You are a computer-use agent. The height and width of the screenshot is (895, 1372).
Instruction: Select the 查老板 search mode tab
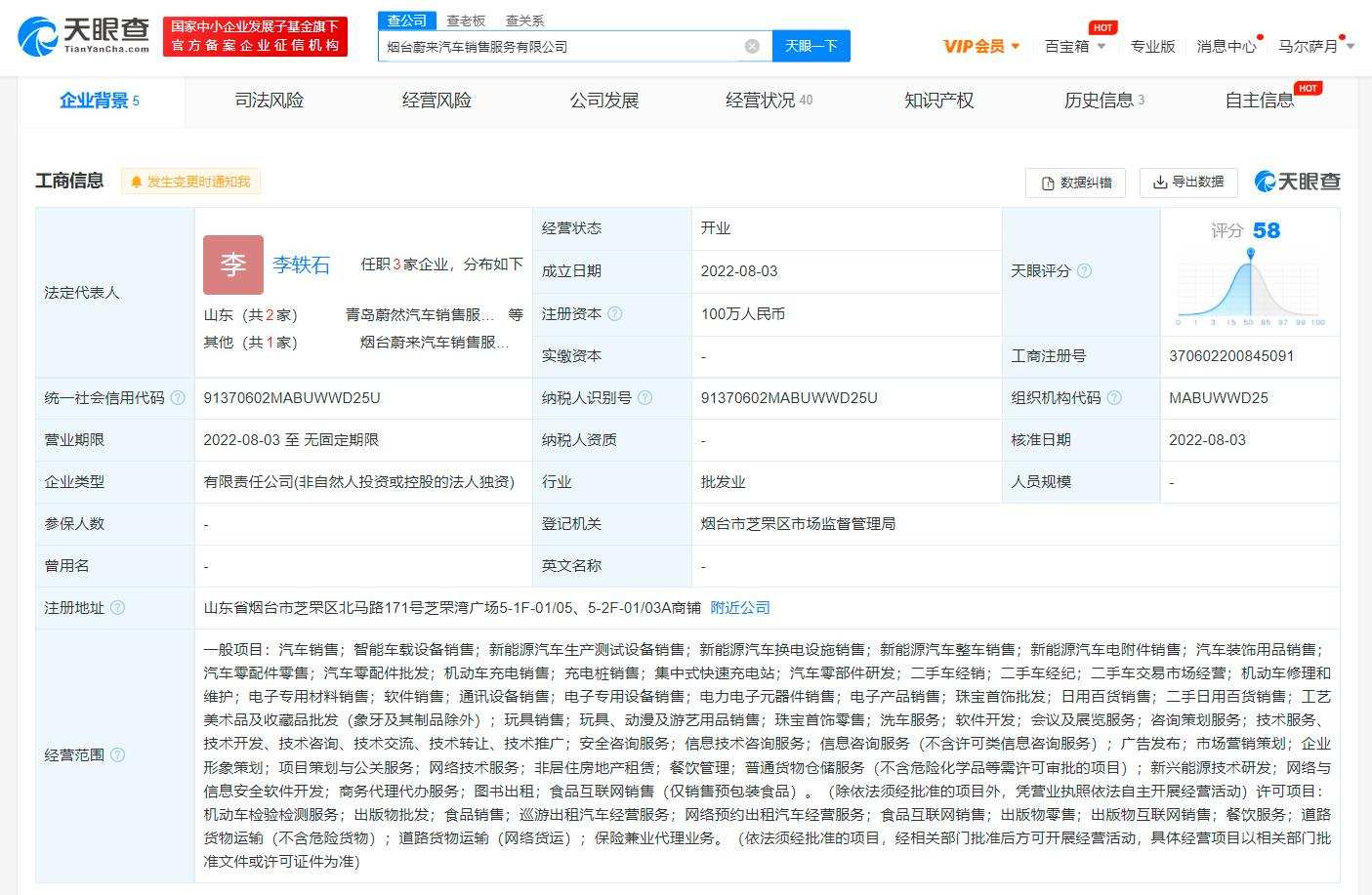coord(466,20)
